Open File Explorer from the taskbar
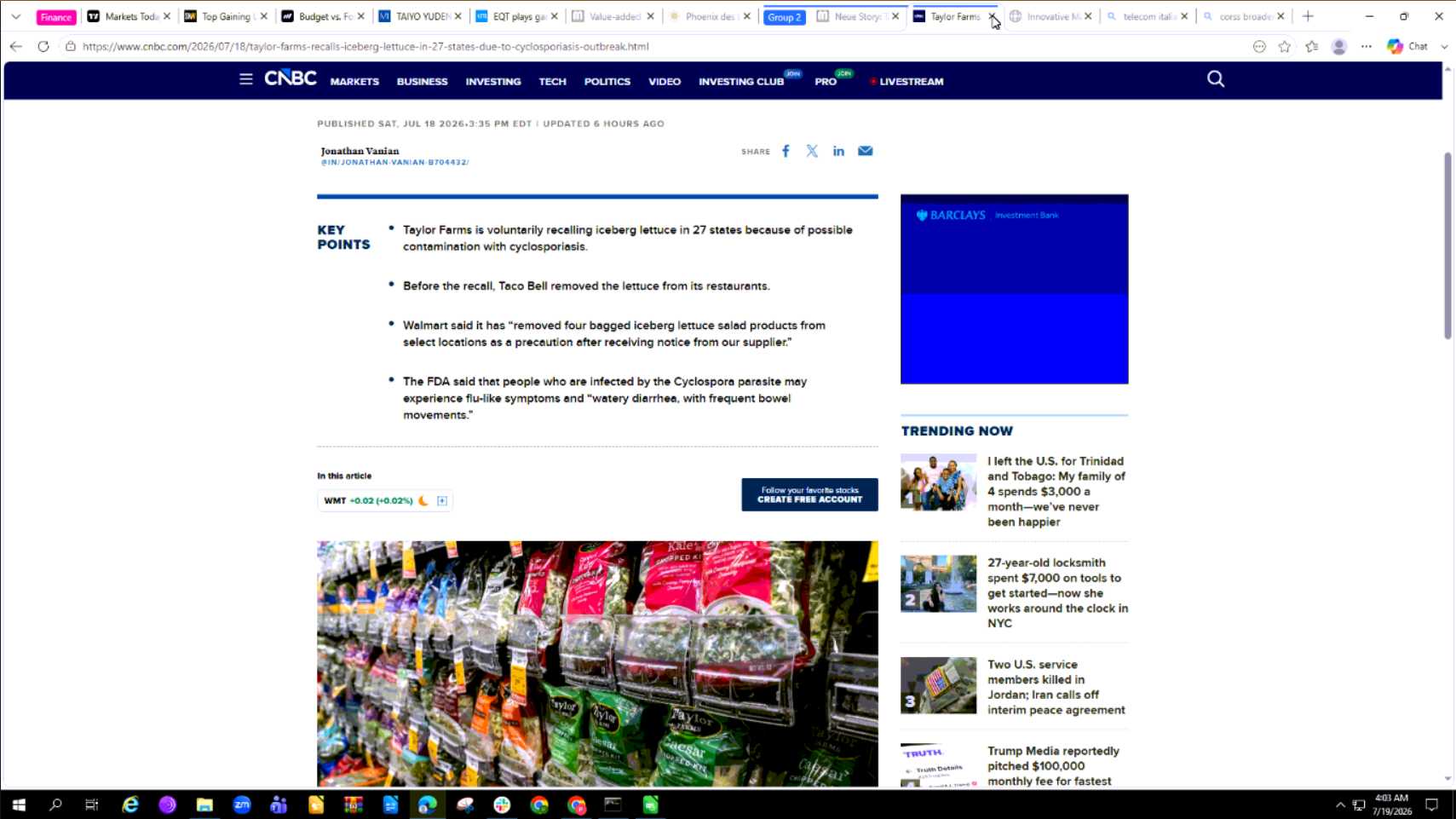This screenshot has height=819, width=1456. [204, 805]
